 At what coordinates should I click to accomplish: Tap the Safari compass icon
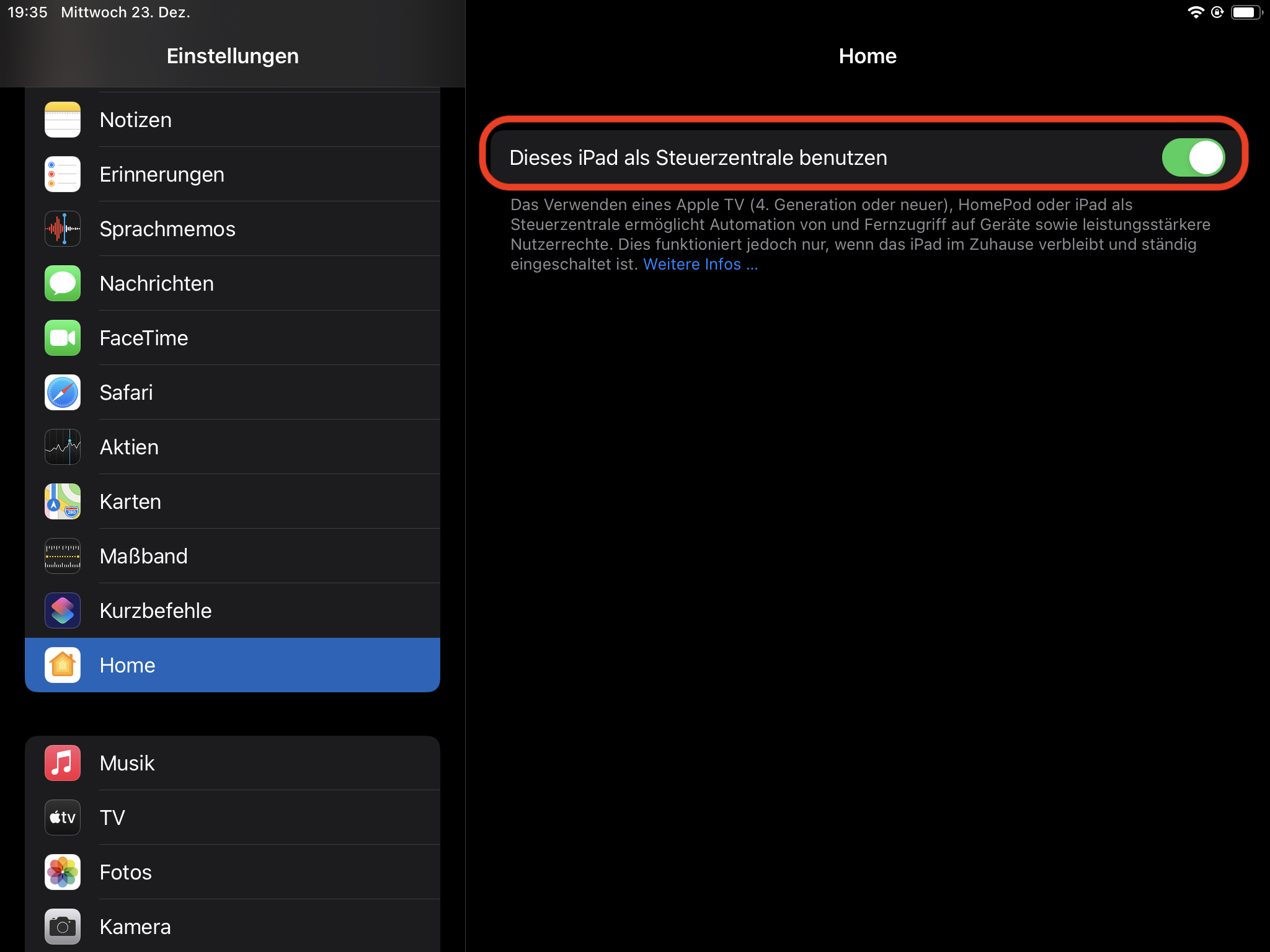[63, 392]
